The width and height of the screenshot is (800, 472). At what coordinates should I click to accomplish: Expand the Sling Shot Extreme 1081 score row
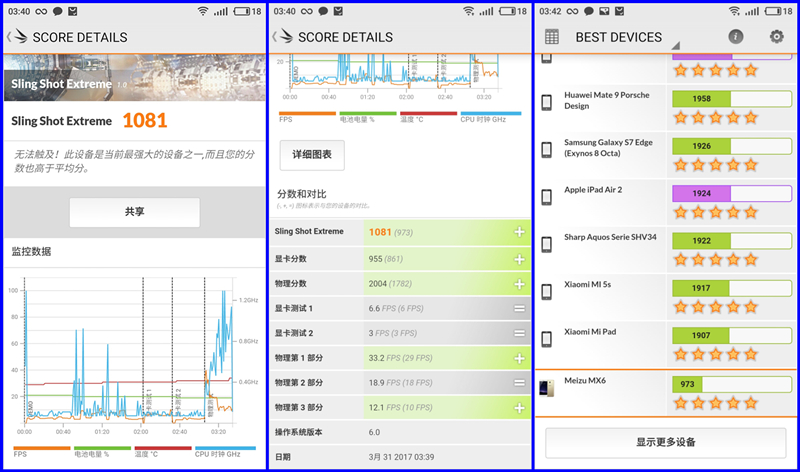(400, 232)
